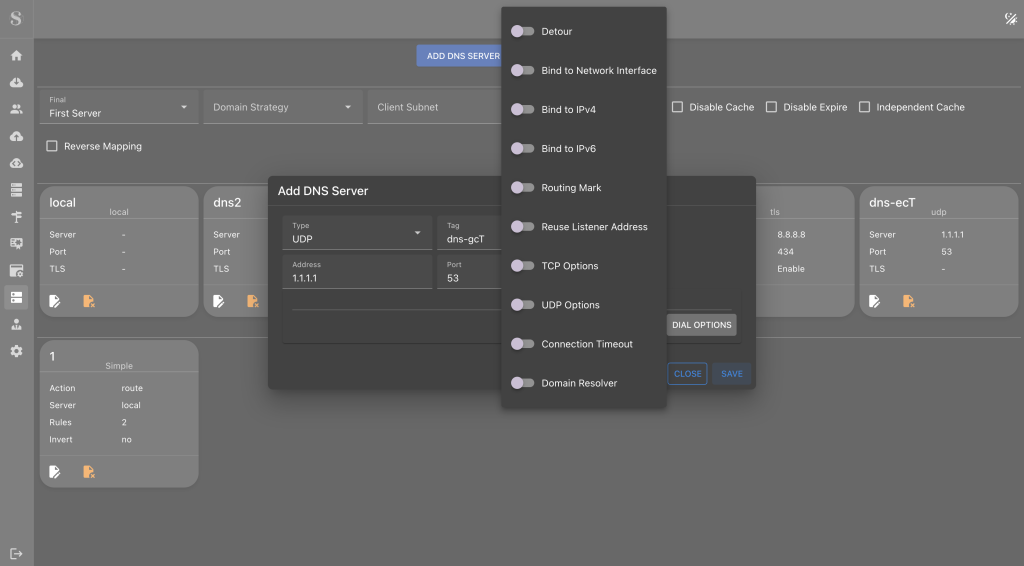
Task: Save the new DNS server
Action: [731, 374]
